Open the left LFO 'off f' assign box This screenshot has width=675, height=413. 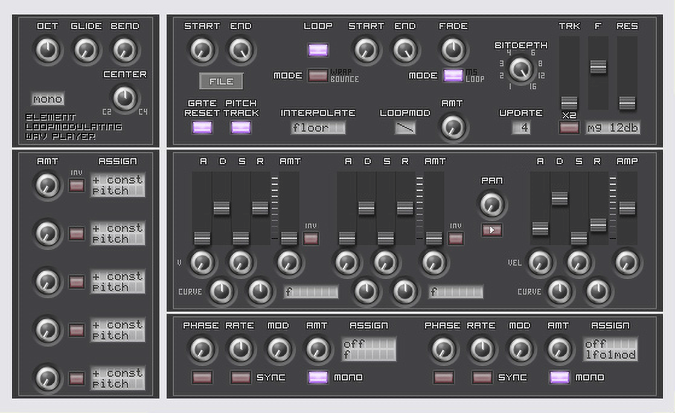(x=368, y=349)
